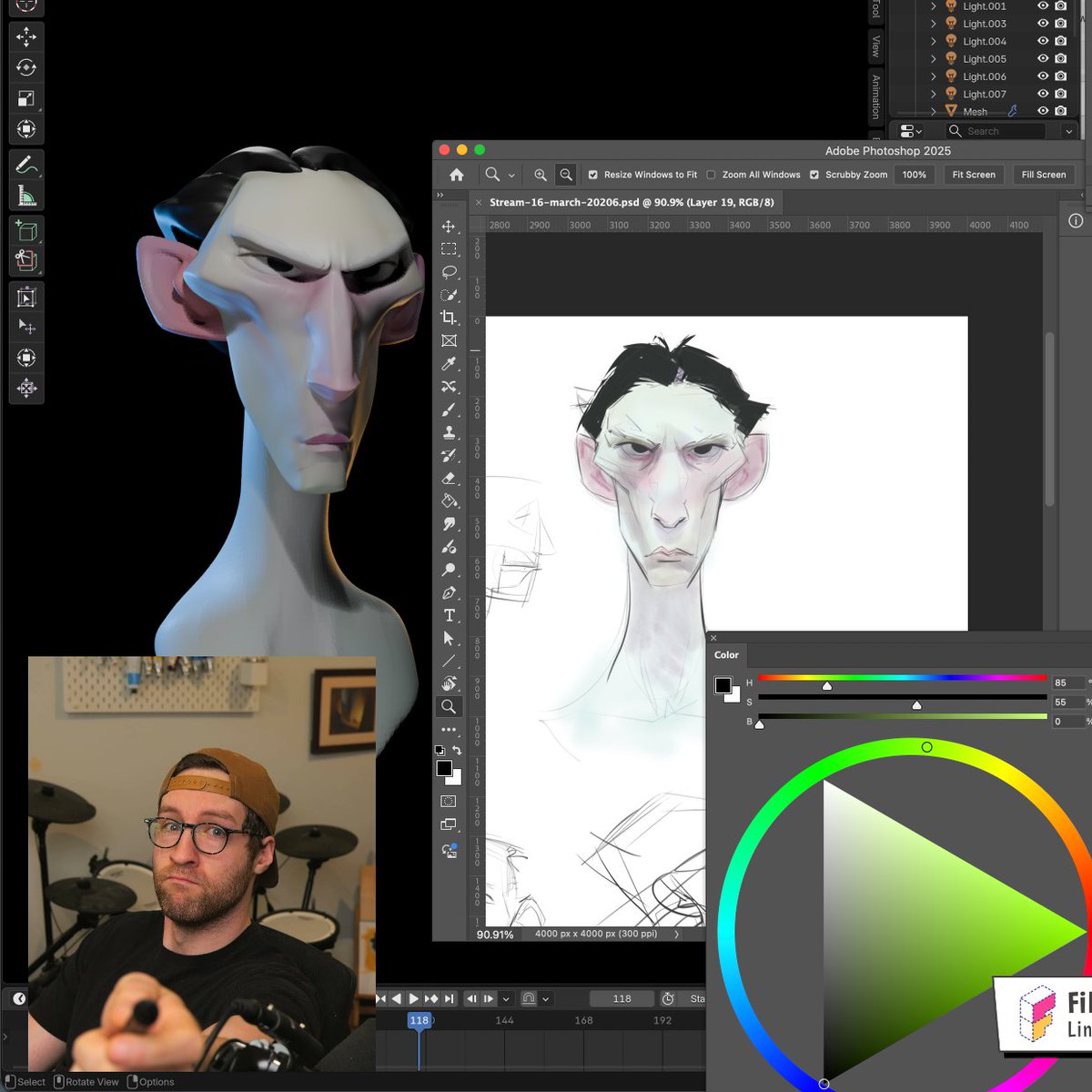This screenshot has height=1092, width=1092.
Task: Click the Zoom In magnifier
Action: 541,175
